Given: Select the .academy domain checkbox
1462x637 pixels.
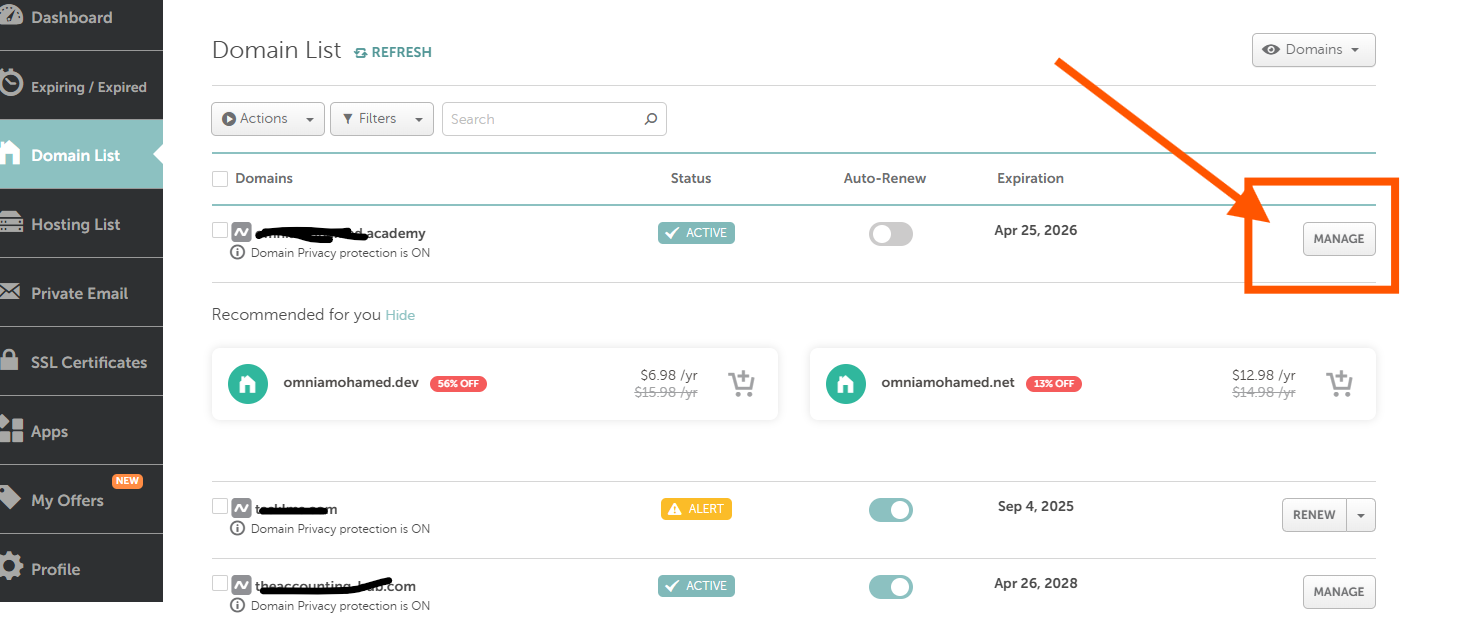Looking at the screenshot, I should point(220,230).
